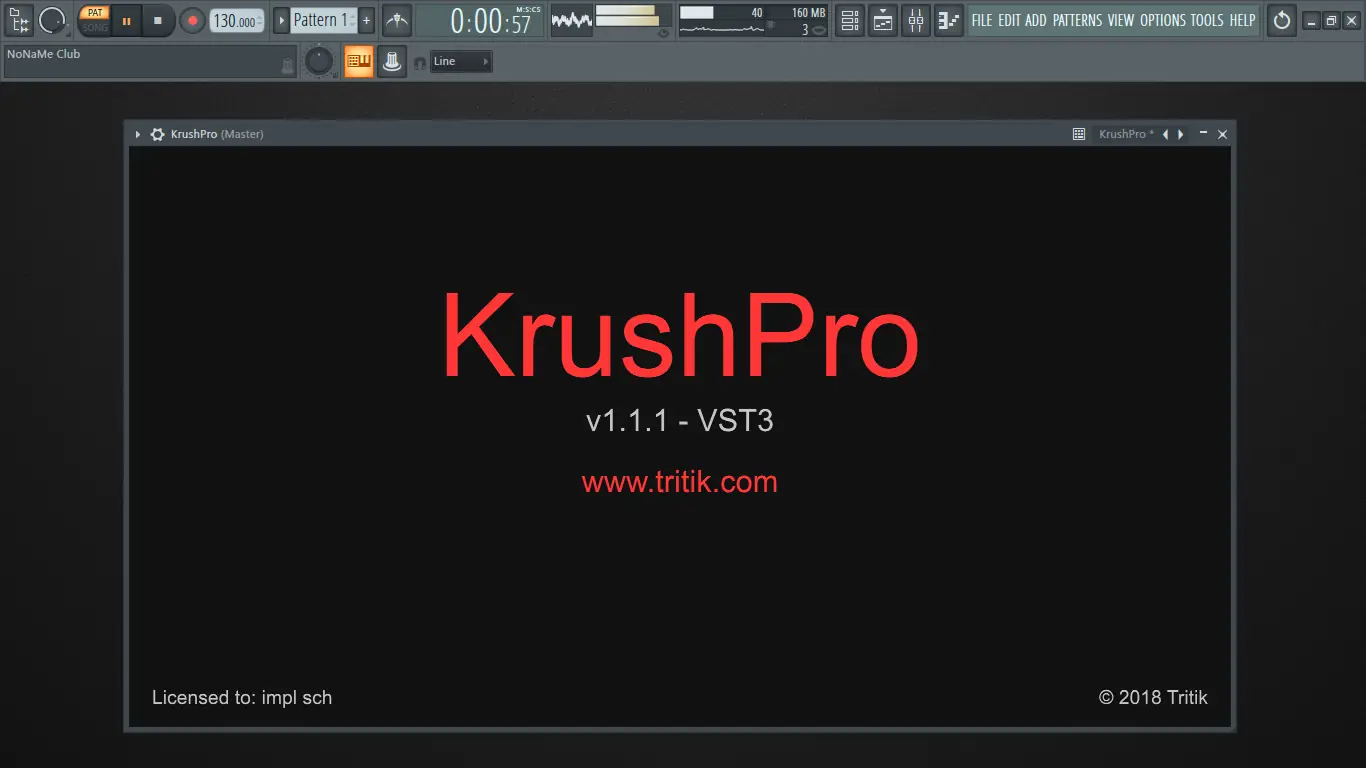1366x768 pixels.
Task: Open the ADD menu
Action: coord(1036,20)
